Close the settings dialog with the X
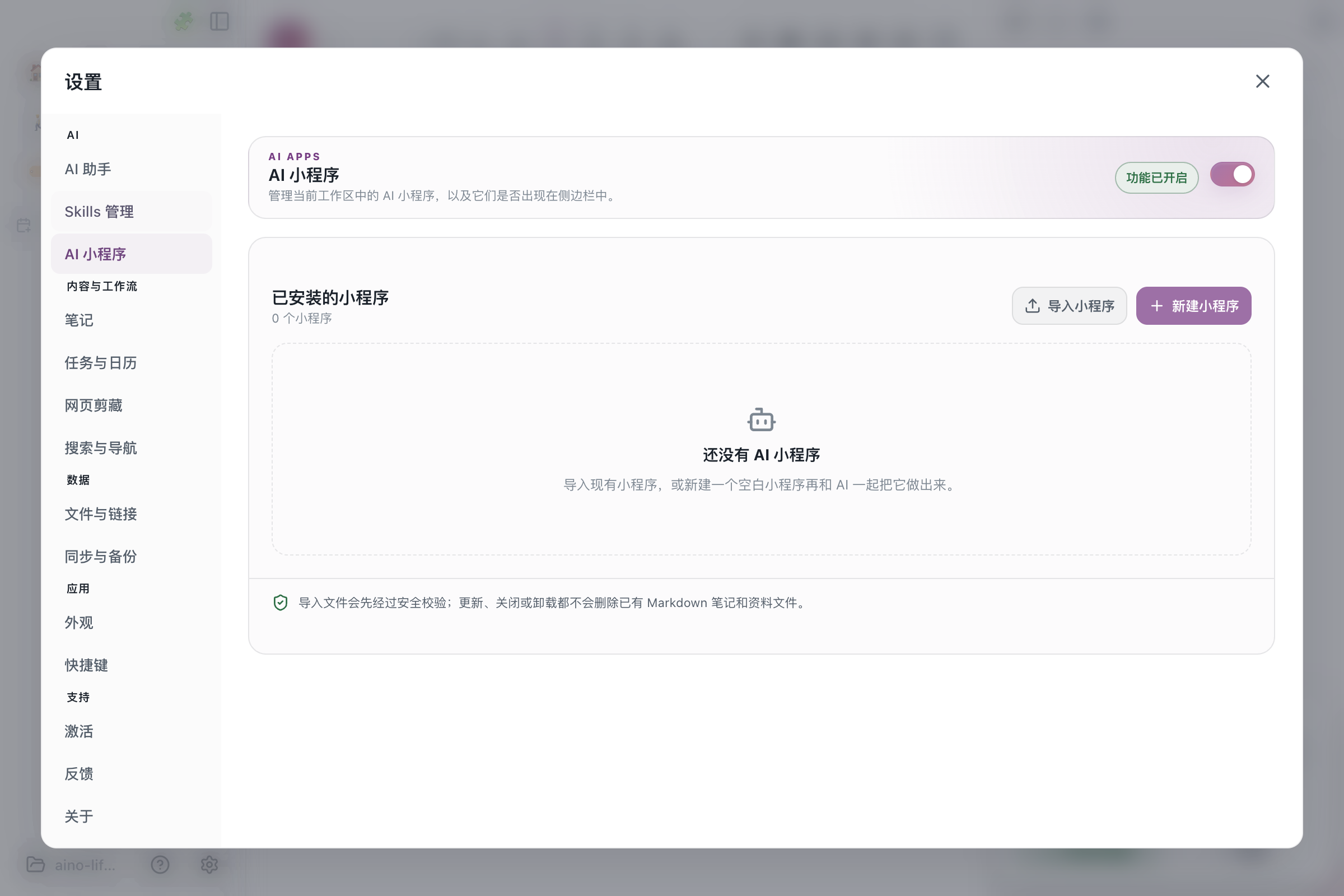 click(1262, 81)
